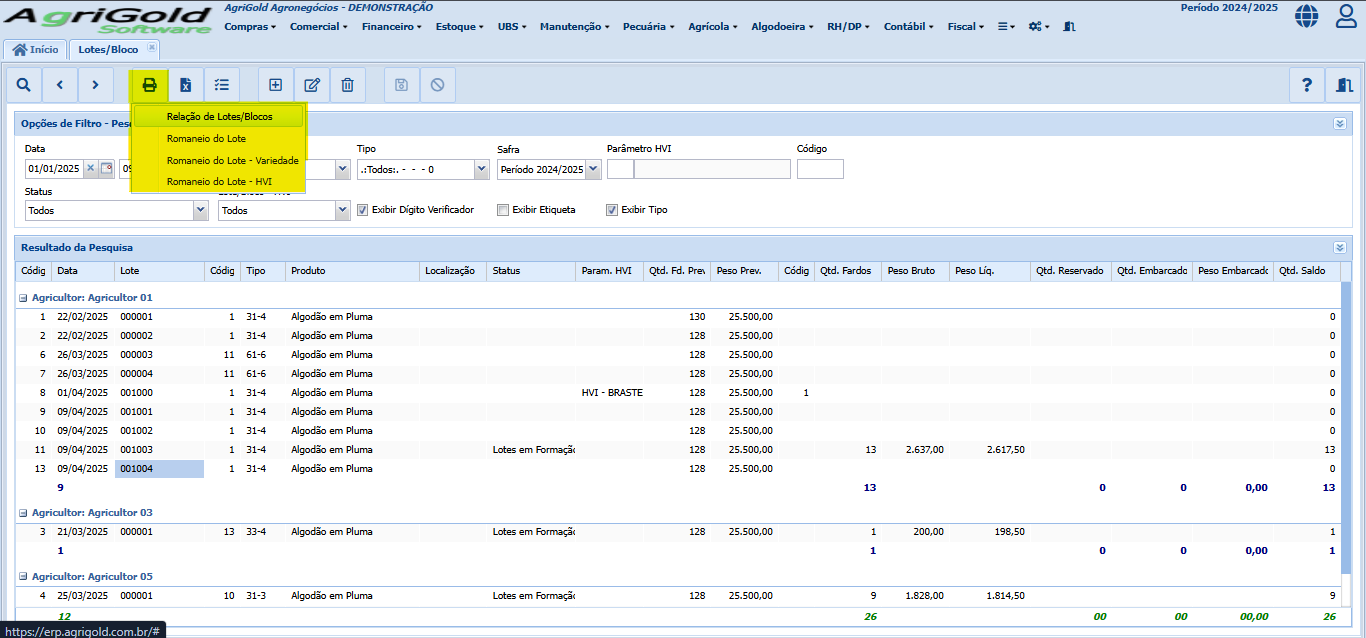Go to next record arrow

click(95, 85)
